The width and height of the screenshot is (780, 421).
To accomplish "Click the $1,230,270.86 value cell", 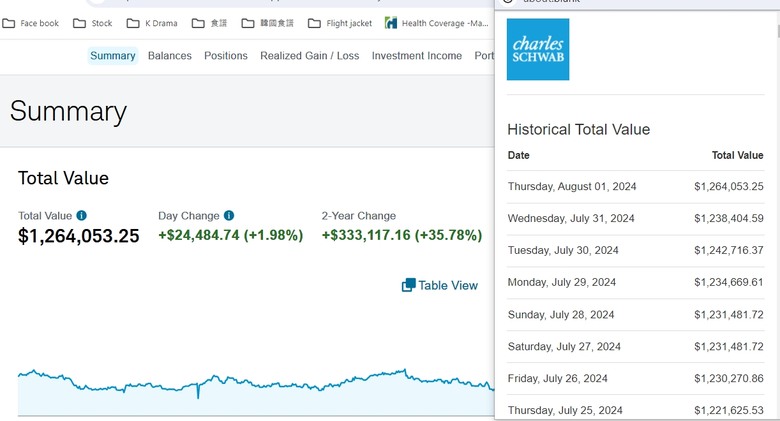I will (729, 378).
